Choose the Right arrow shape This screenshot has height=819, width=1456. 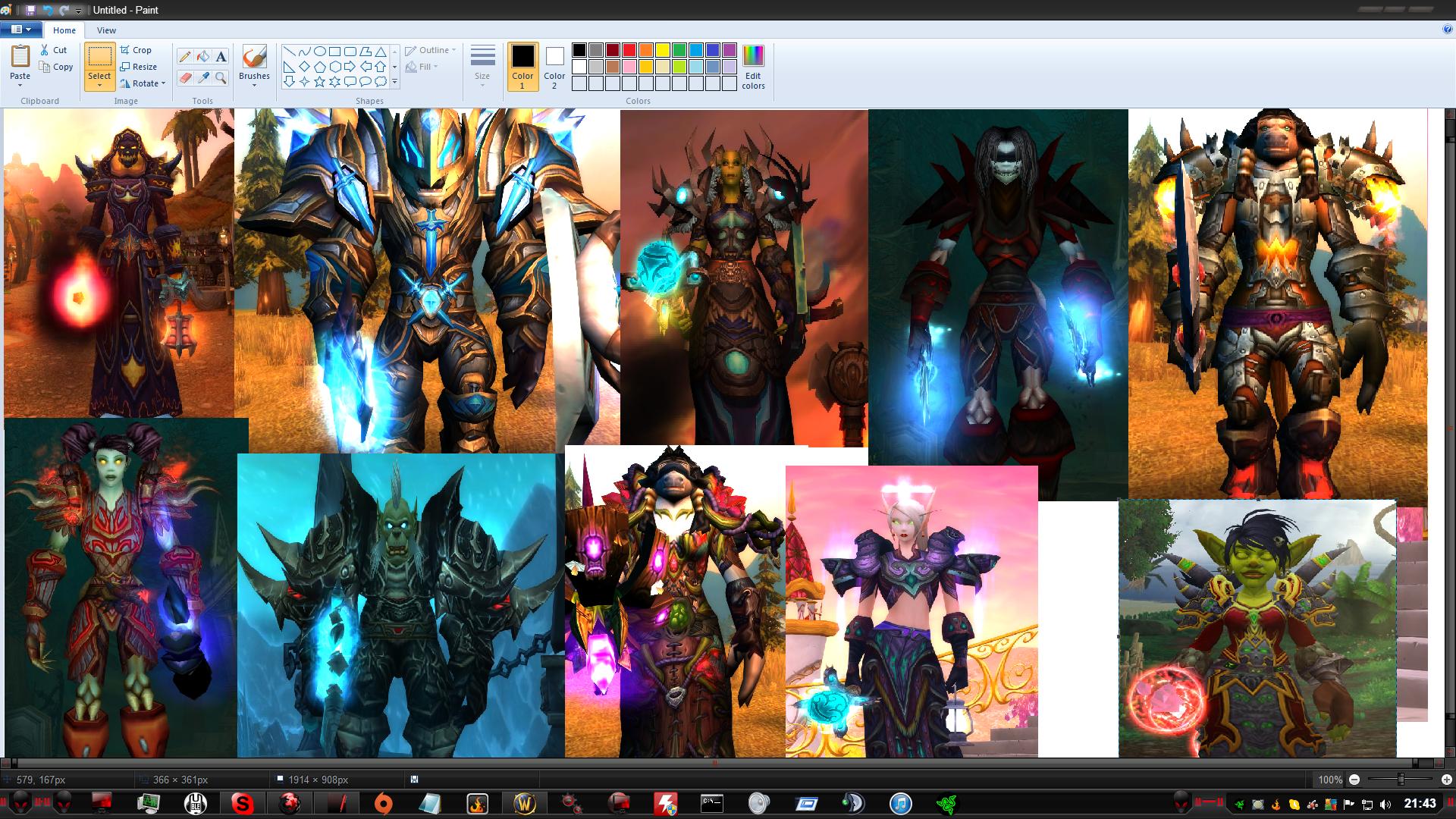(350, 67)
